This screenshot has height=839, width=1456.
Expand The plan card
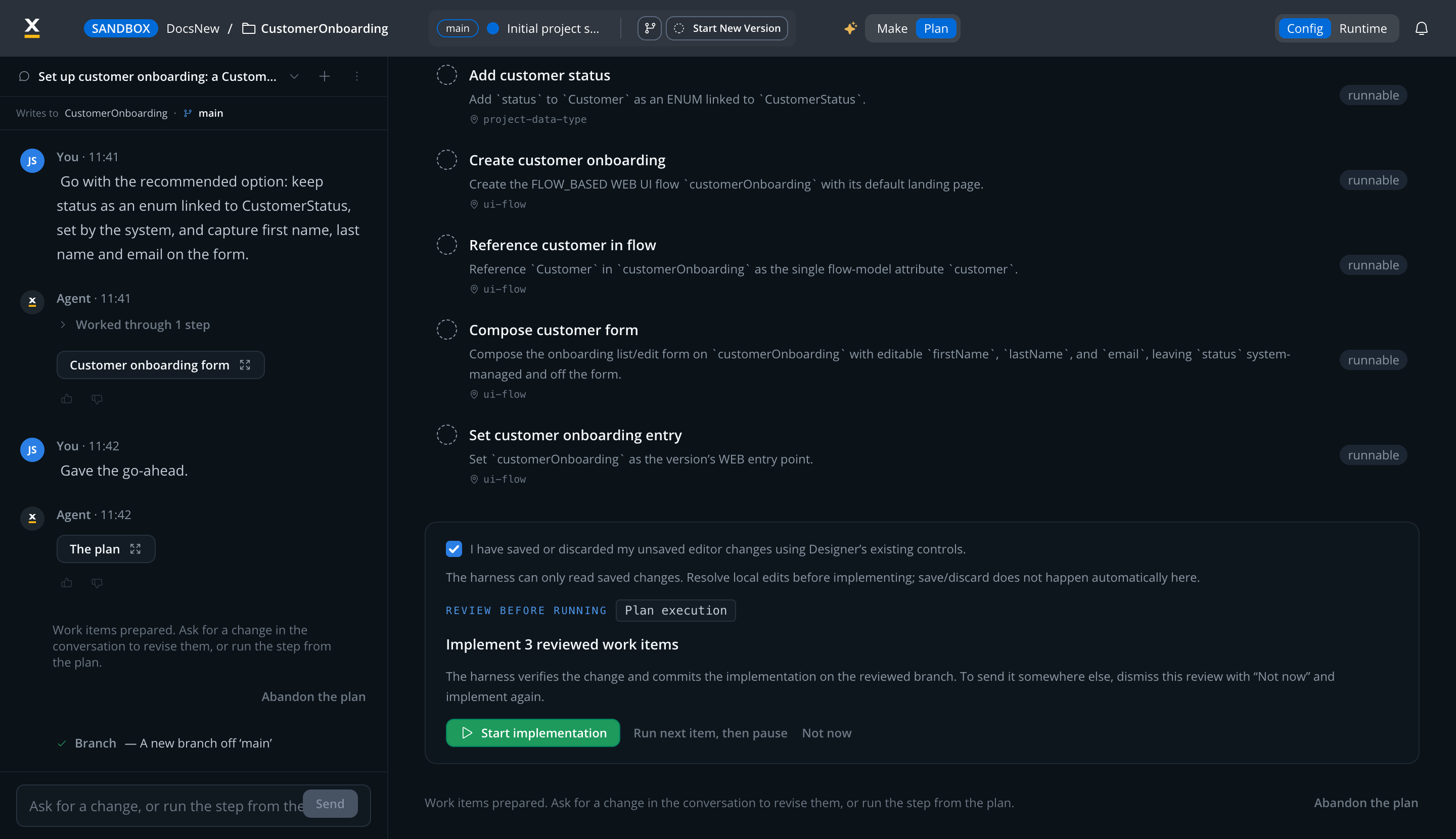(x=106, y=548)
